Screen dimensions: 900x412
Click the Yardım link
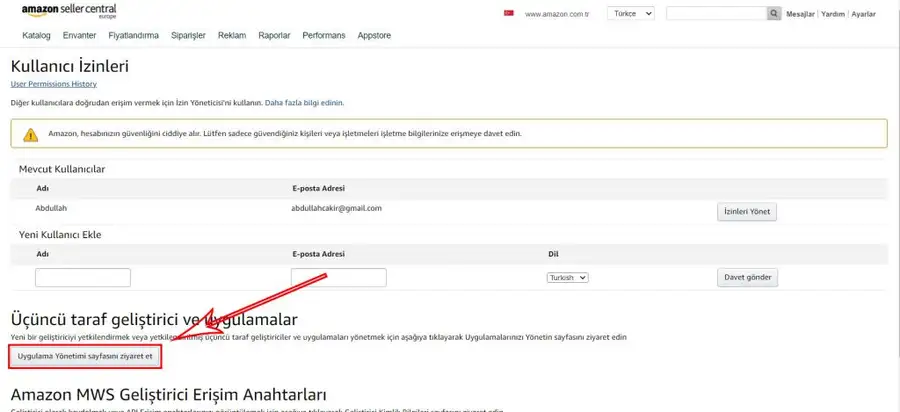pos(833,14)
